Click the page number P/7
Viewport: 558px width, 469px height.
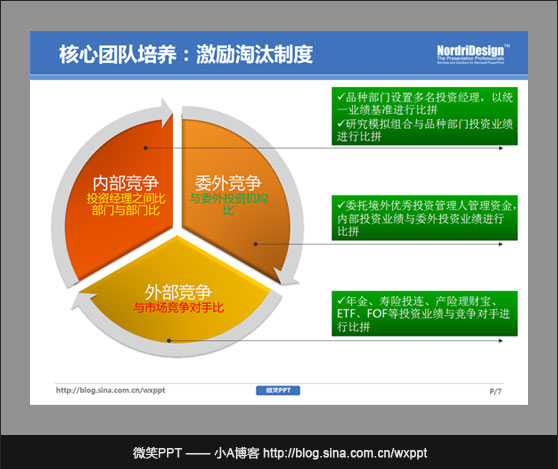point(495,391)
